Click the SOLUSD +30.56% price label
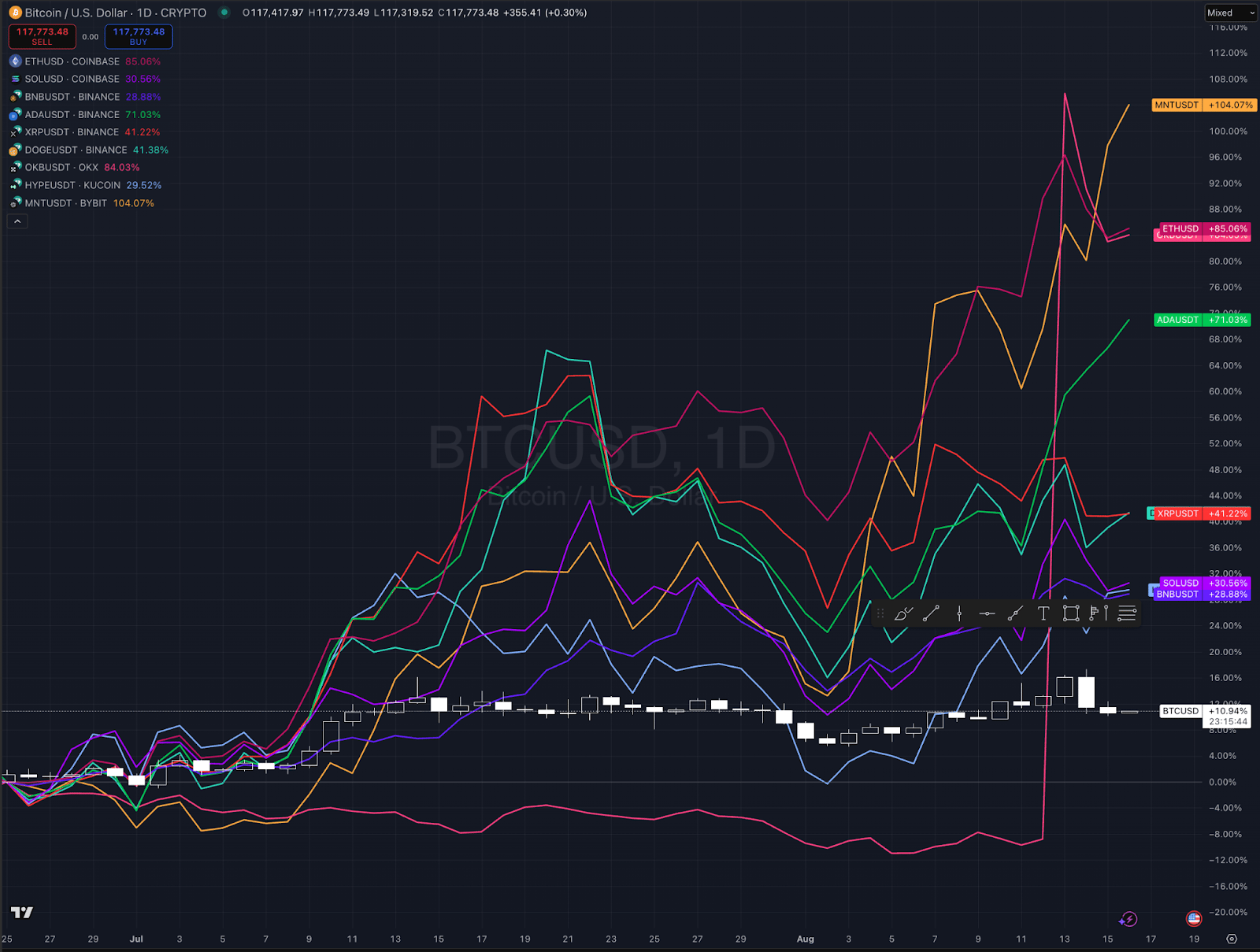Image resolution: width=1260 pixels, height=952 pixels. (1204, 583)
